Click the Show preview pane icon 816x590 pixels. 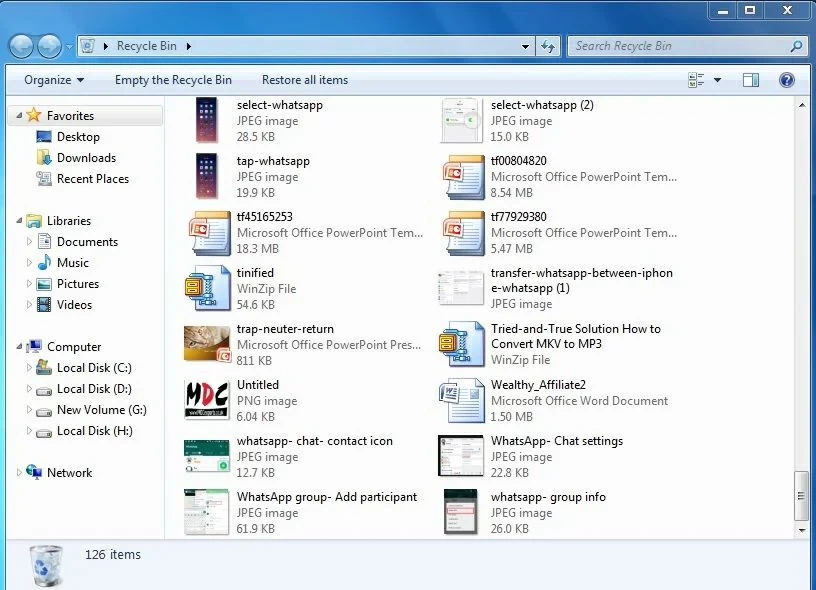751,79
